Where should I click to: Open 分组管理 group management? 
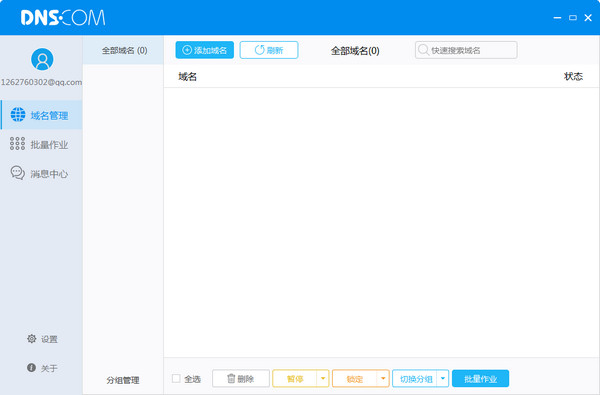tap(123, 380)
